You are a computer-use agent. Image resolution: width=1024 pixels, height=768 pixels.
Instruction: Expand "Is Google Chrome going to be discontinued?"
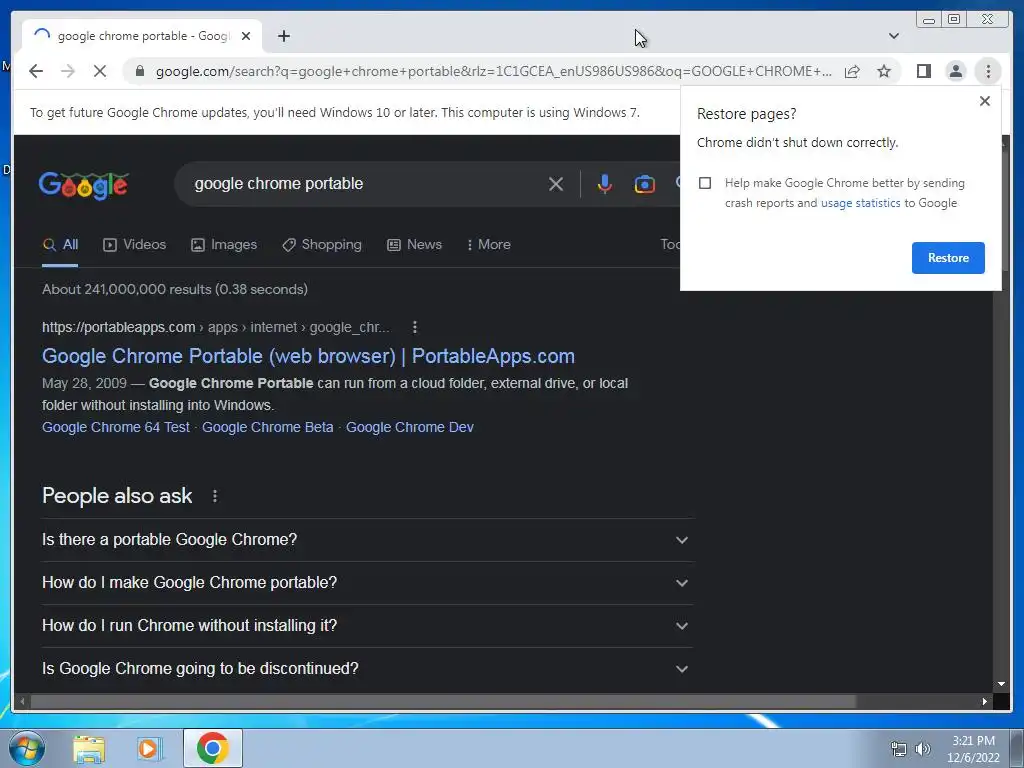tap(367, 669)
